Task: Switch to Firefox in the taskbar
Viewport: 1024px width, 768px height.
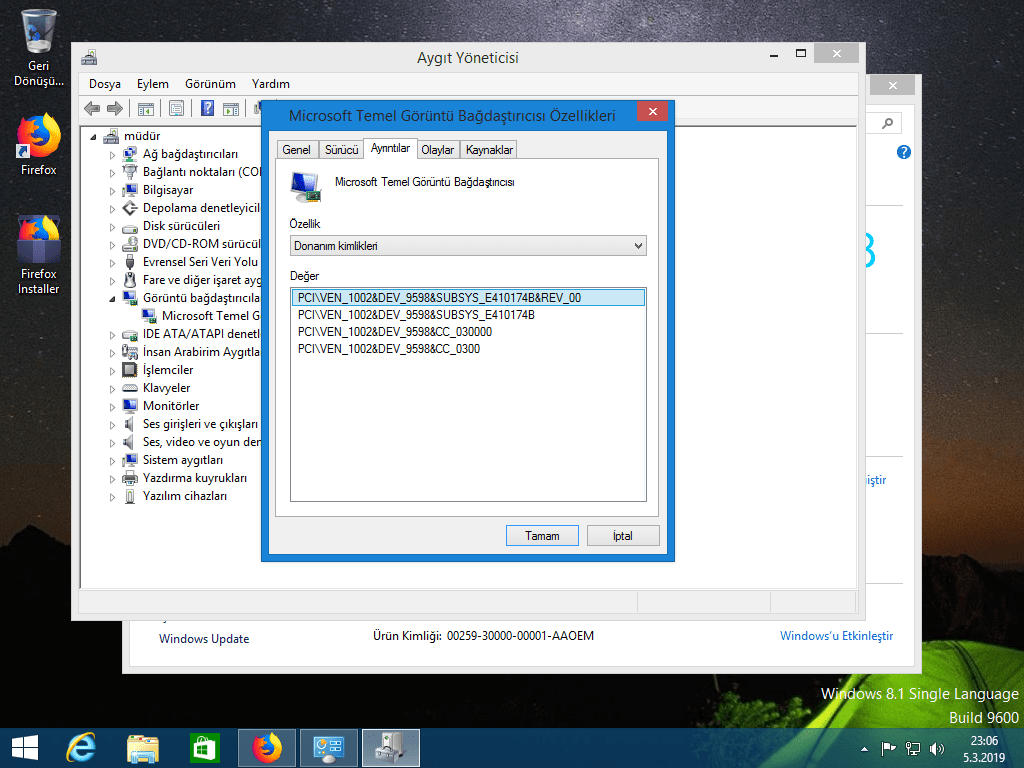Action: pyautogui.click(x=266, y=748)
